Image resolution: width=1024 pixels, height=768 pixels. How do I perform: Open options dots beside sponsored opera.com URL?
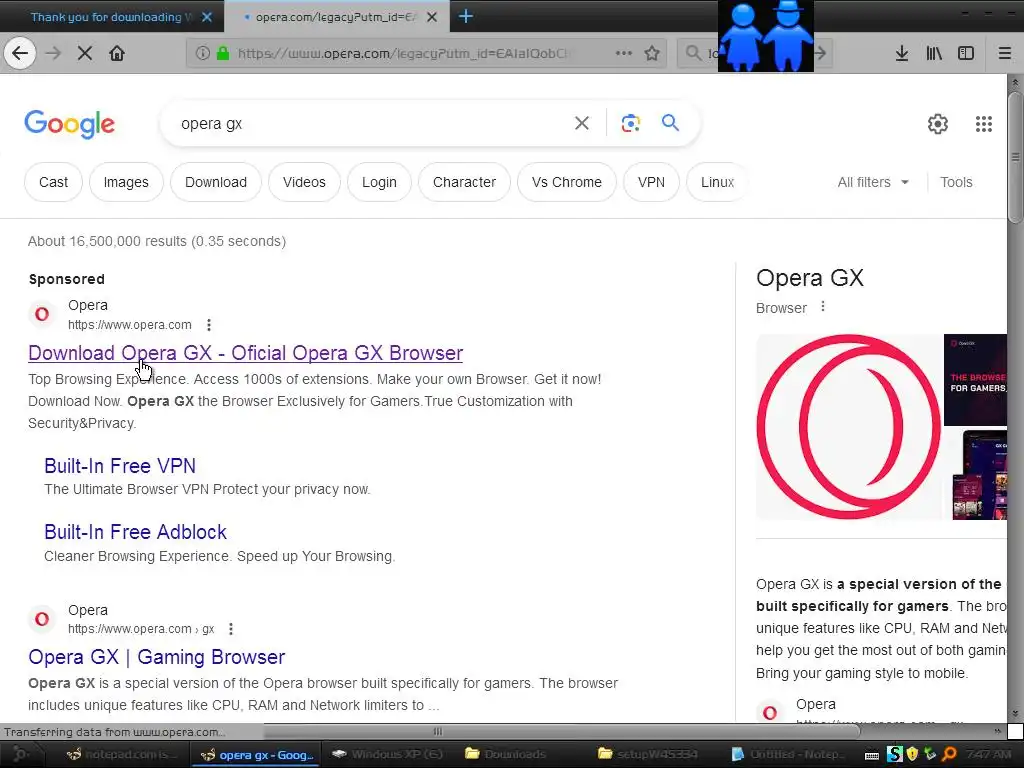pyautogui.click(x=208, y=325)
